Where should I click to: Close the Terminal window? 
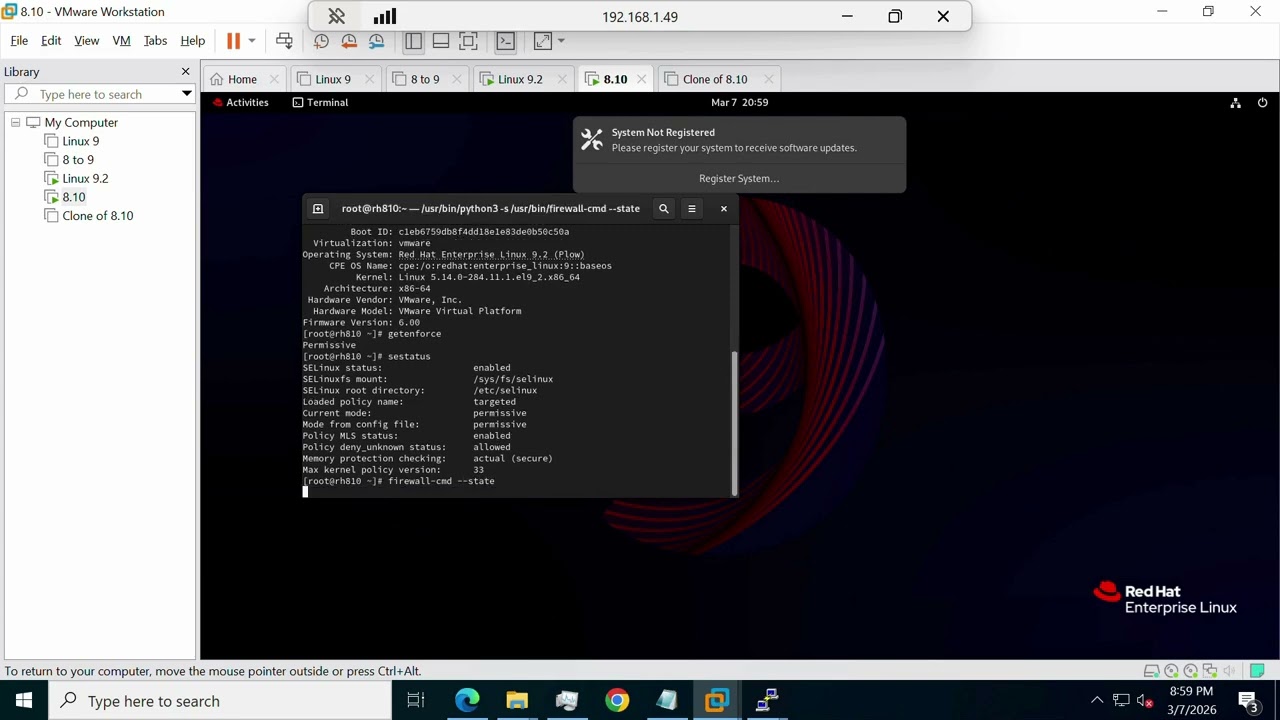pos(724,208)
